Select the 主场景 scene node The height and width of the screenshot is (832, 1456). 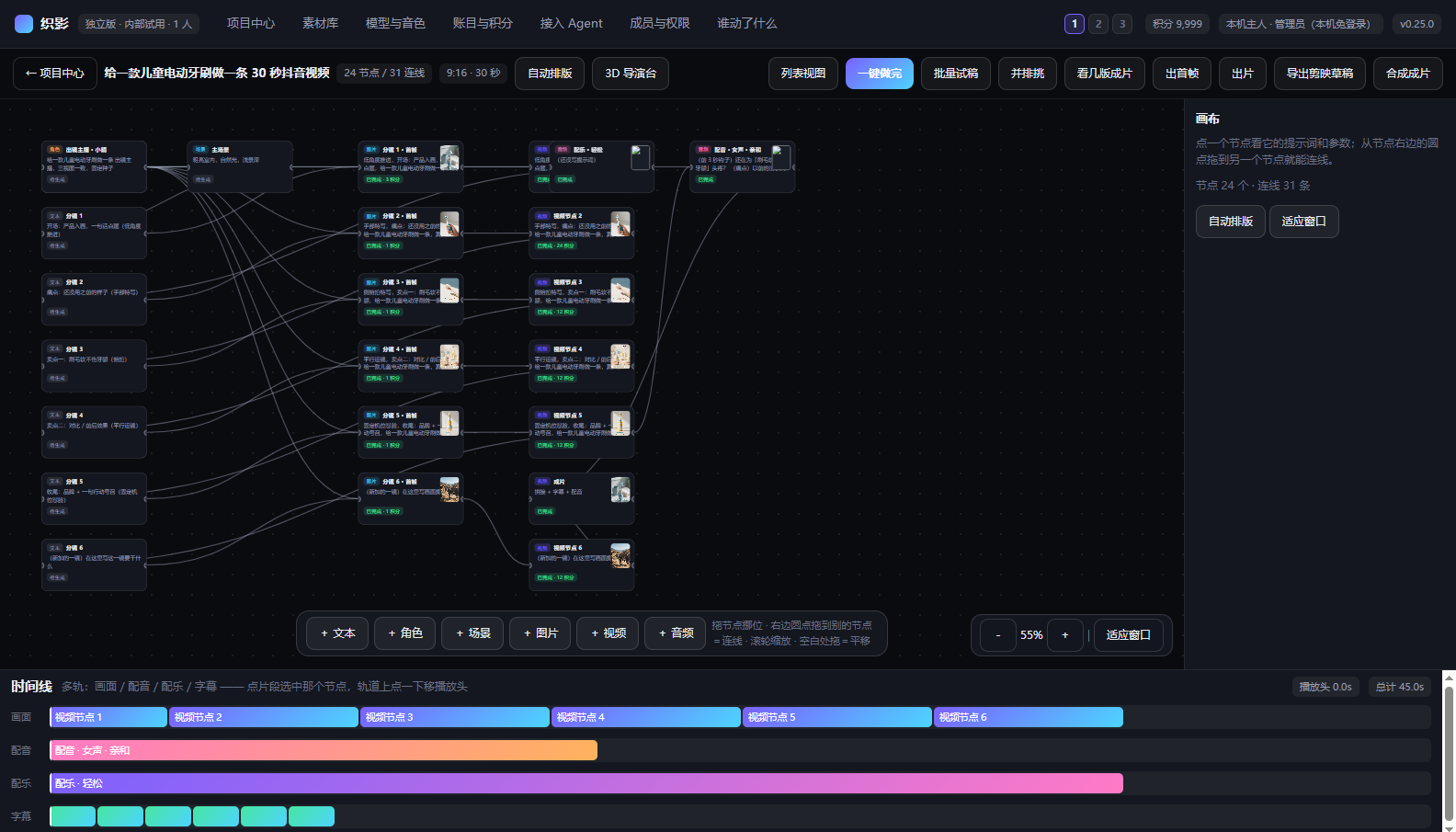(x=240, y=166)
